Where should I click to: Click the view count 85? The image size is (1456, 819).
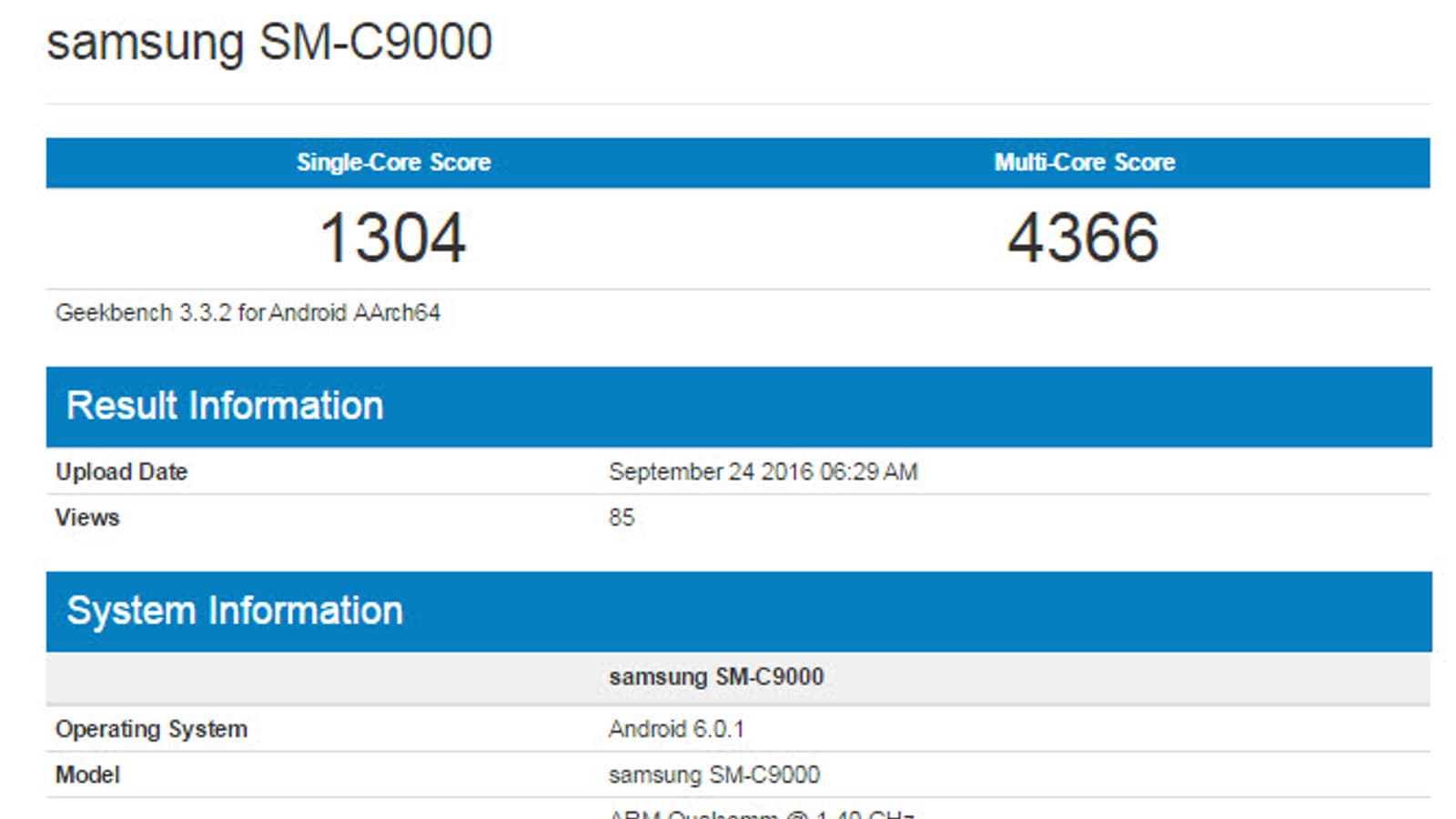point(622,517)
